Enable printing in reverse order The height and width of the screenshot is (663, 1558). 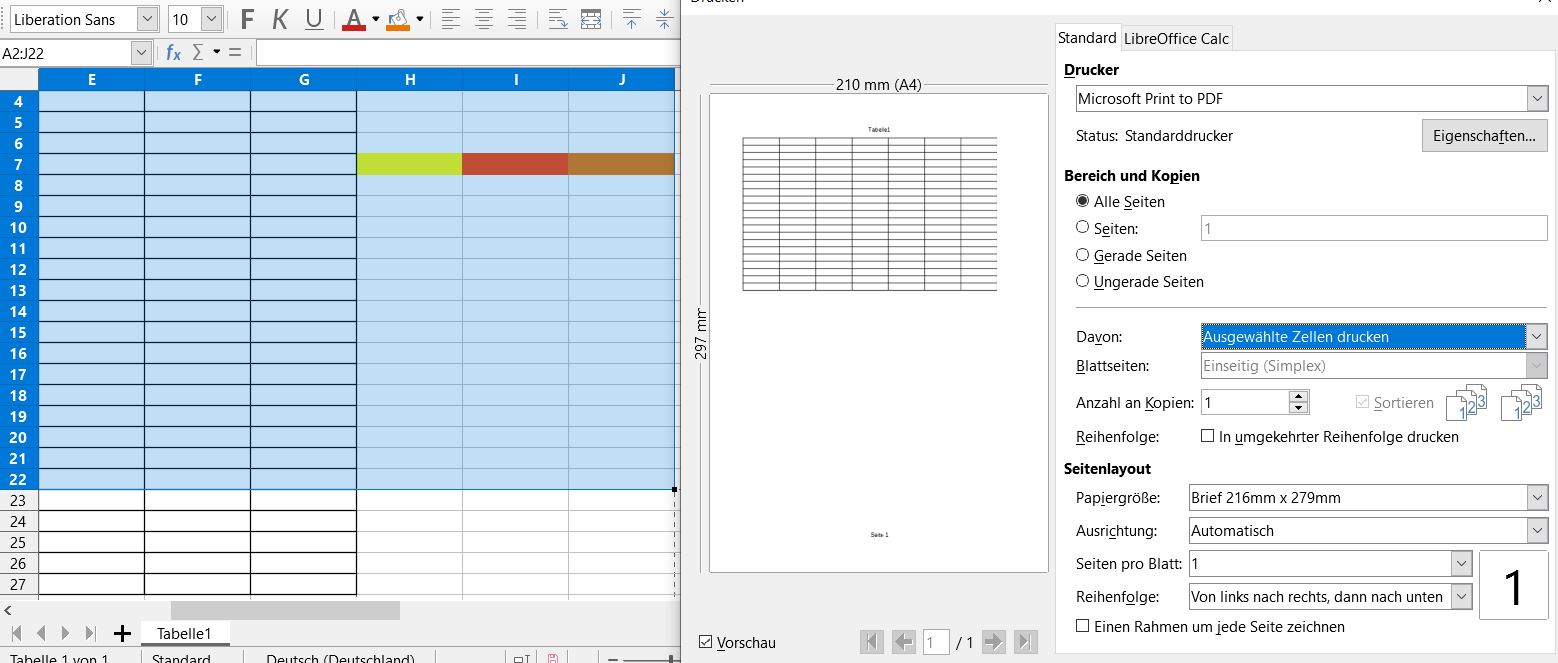click(x=1208, y=436)
